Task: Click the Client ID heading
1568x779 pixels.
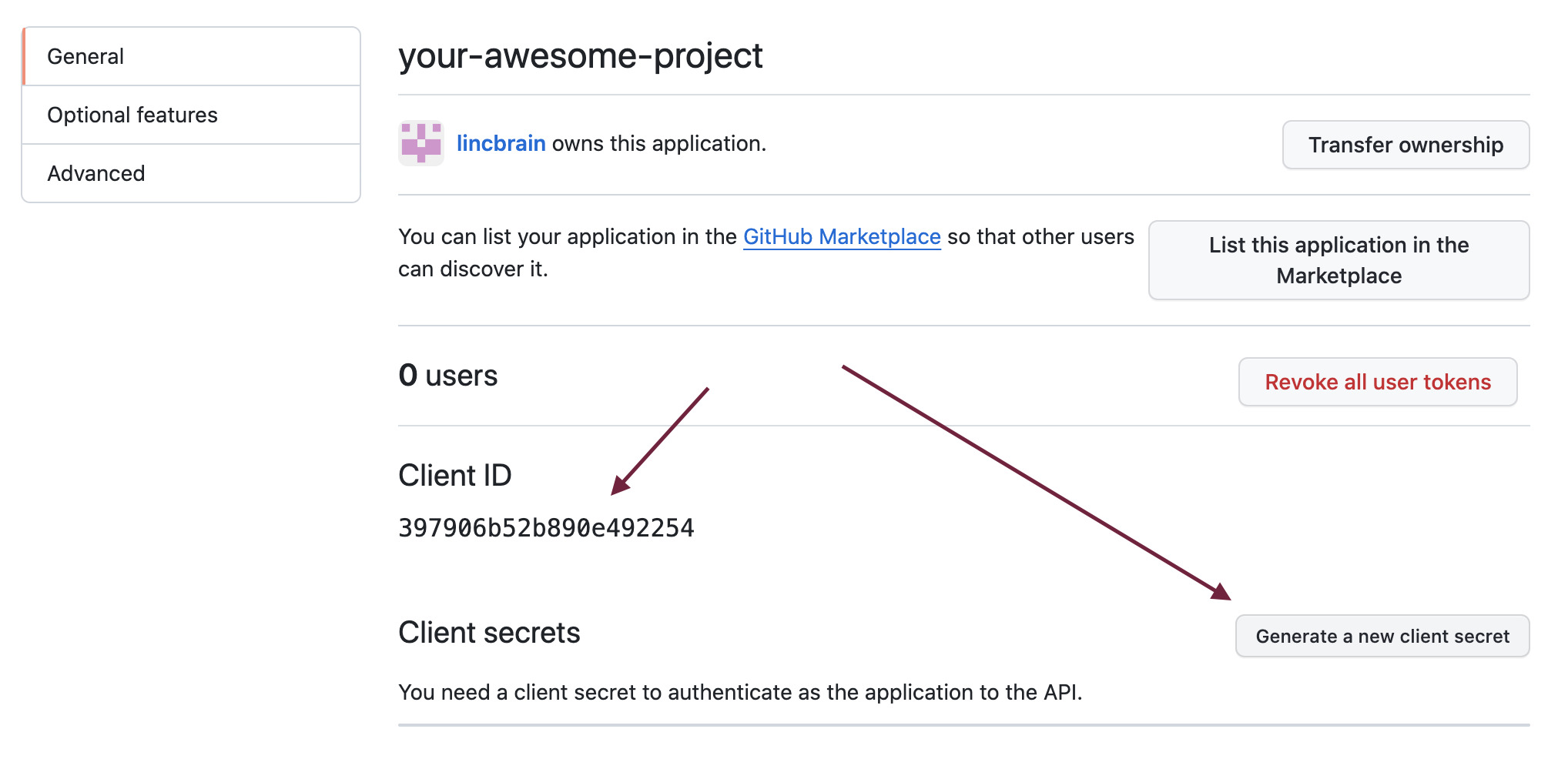Action: (454, 476)
